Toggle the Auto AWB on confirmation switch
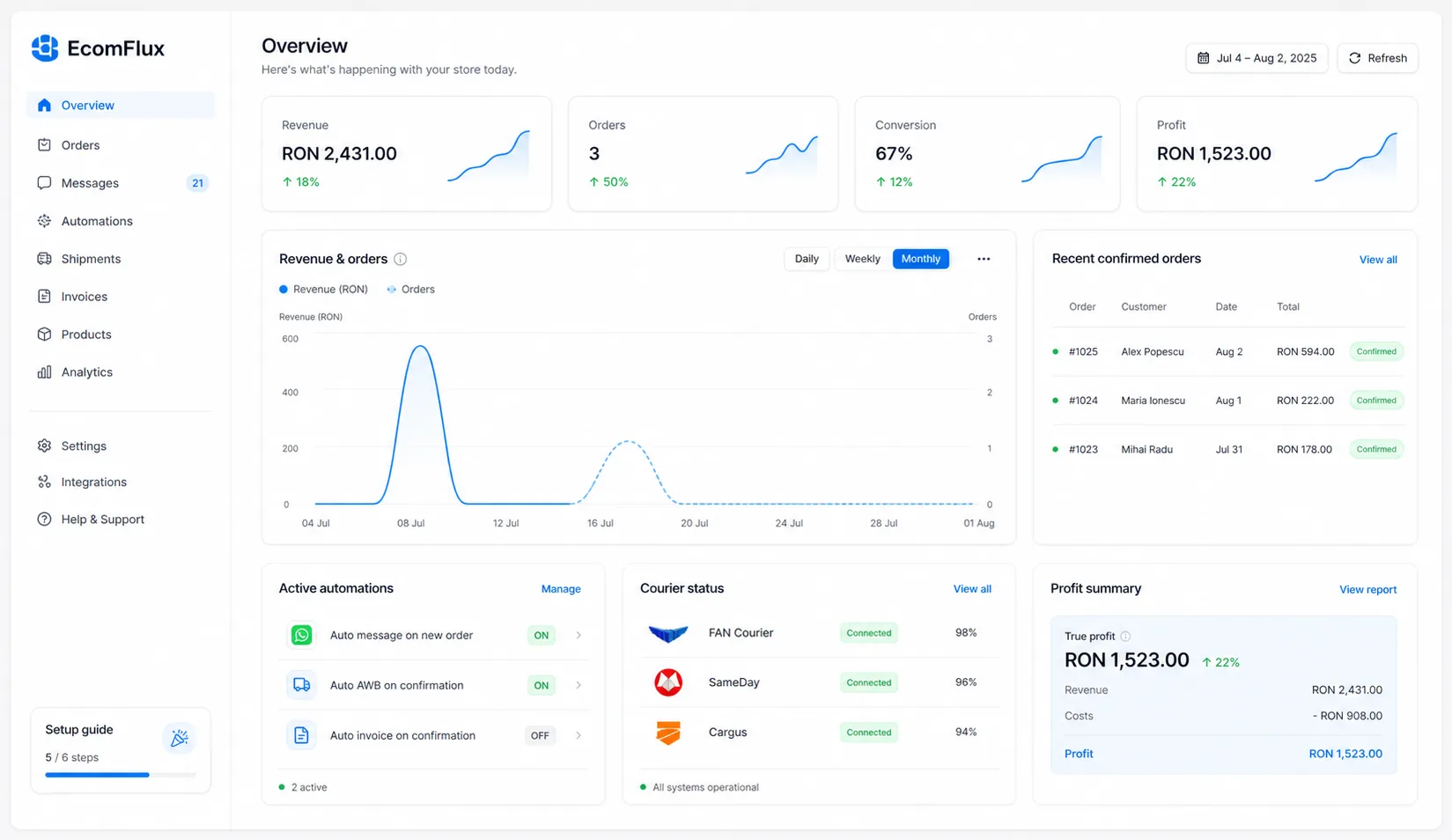This screenshot has width=1452, height=840. 542,685
